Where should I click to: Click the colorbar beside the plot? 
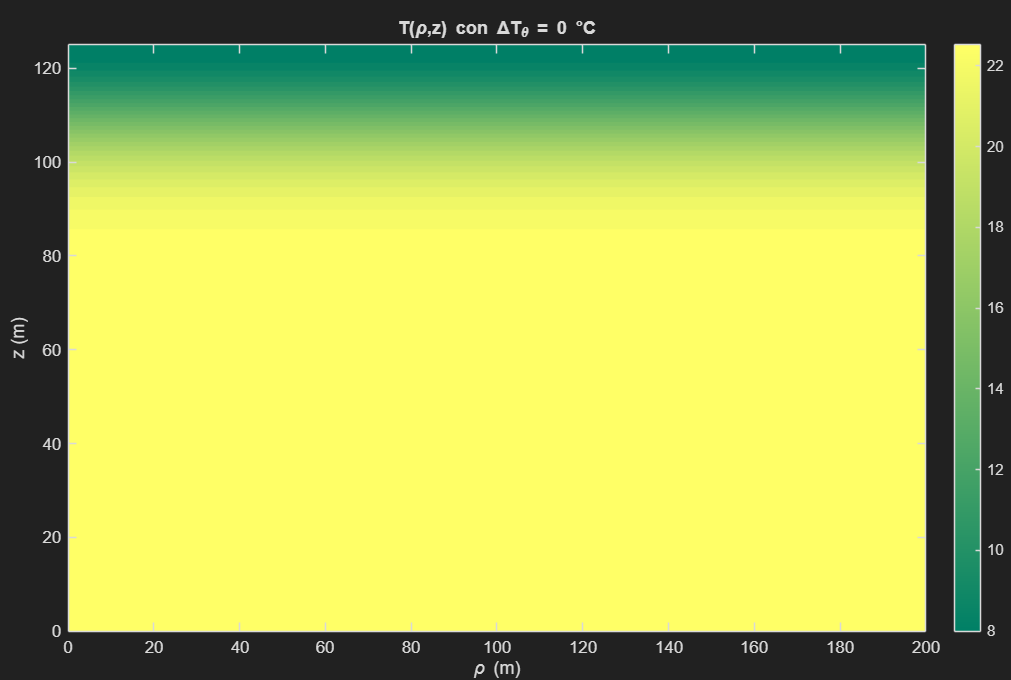coord(966,338)
